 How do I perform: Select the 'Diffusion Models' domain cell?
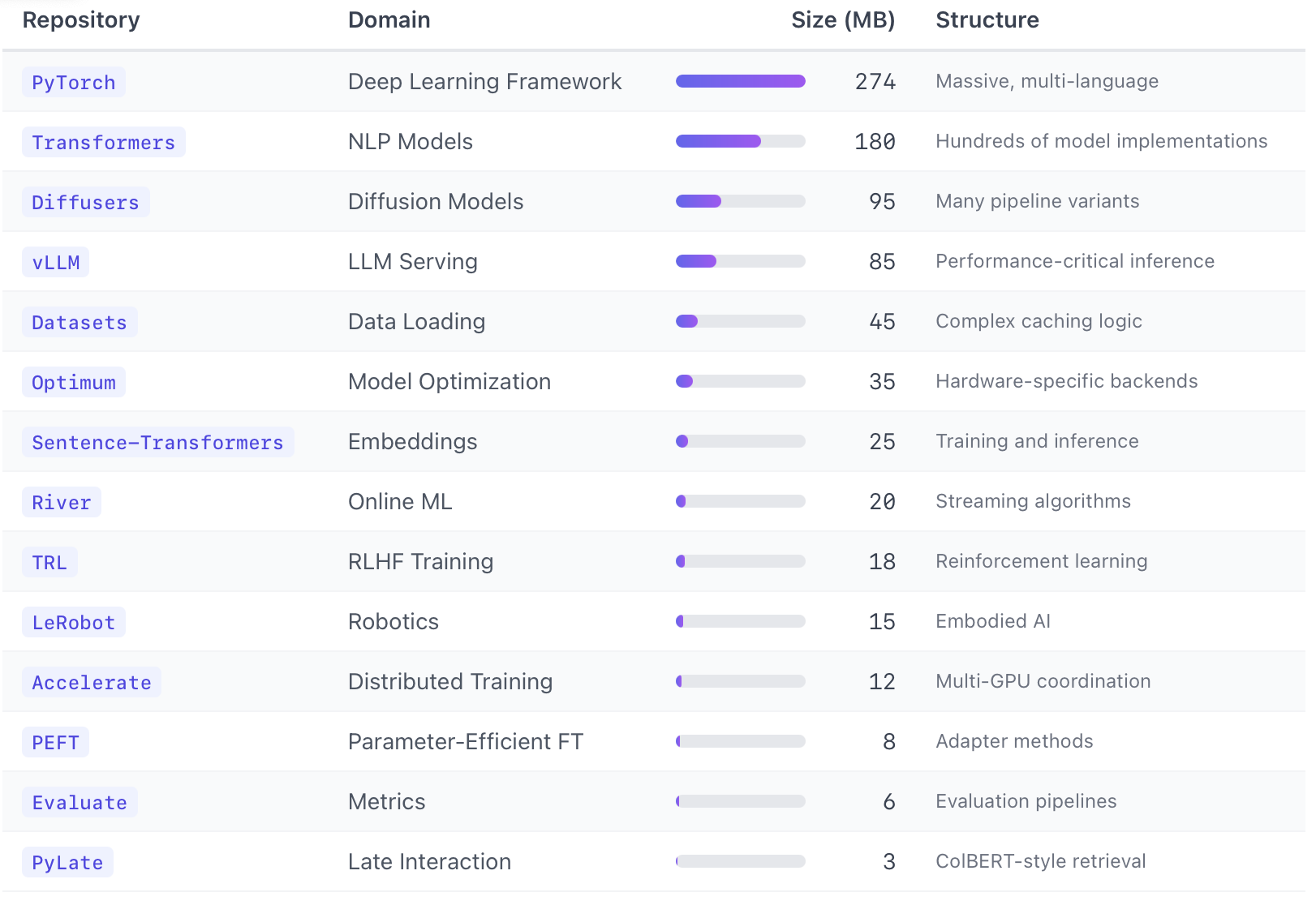[x=436, y=202]
